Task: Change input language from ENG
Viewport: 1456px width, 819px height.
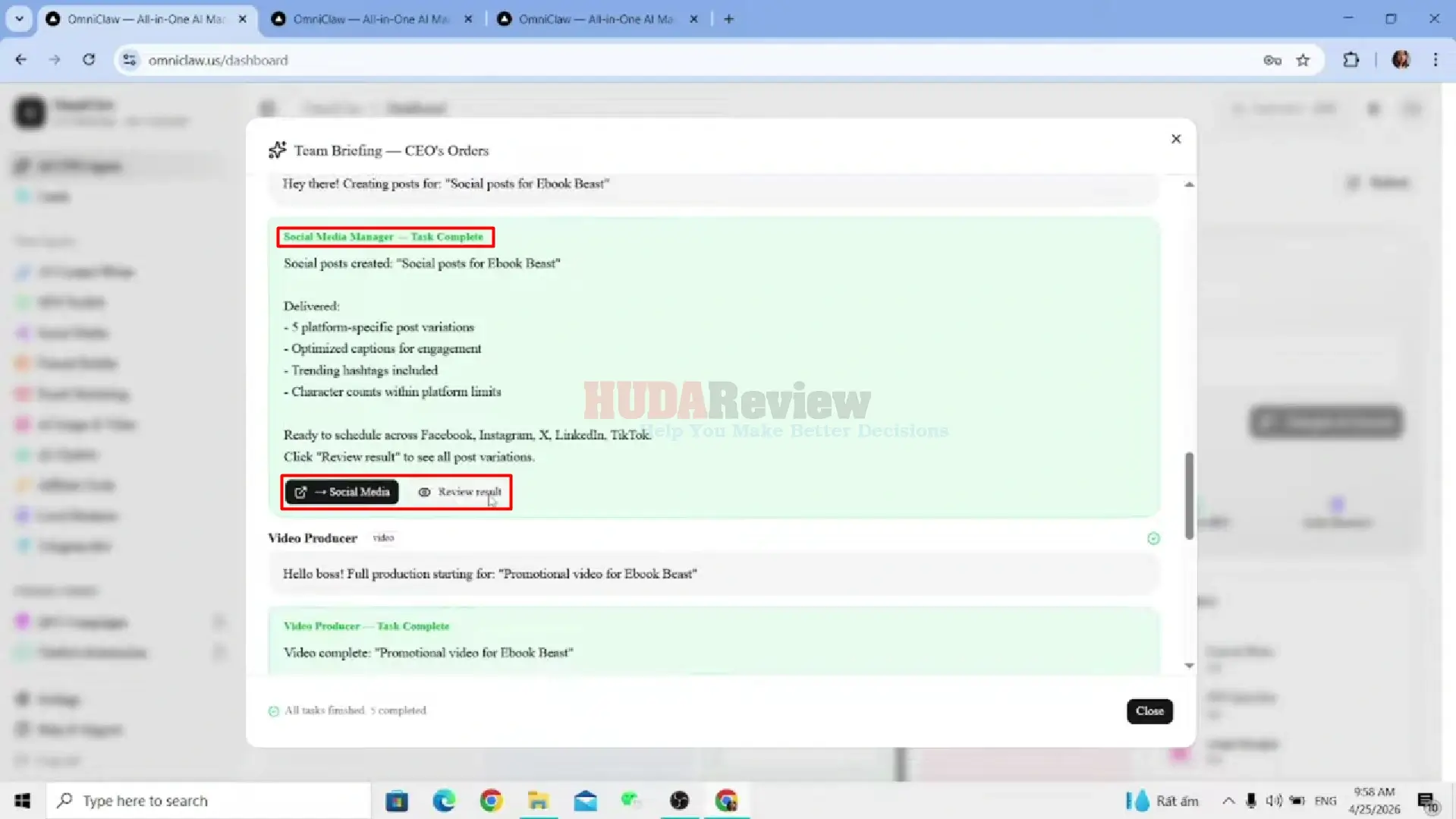Action: 1325,801
